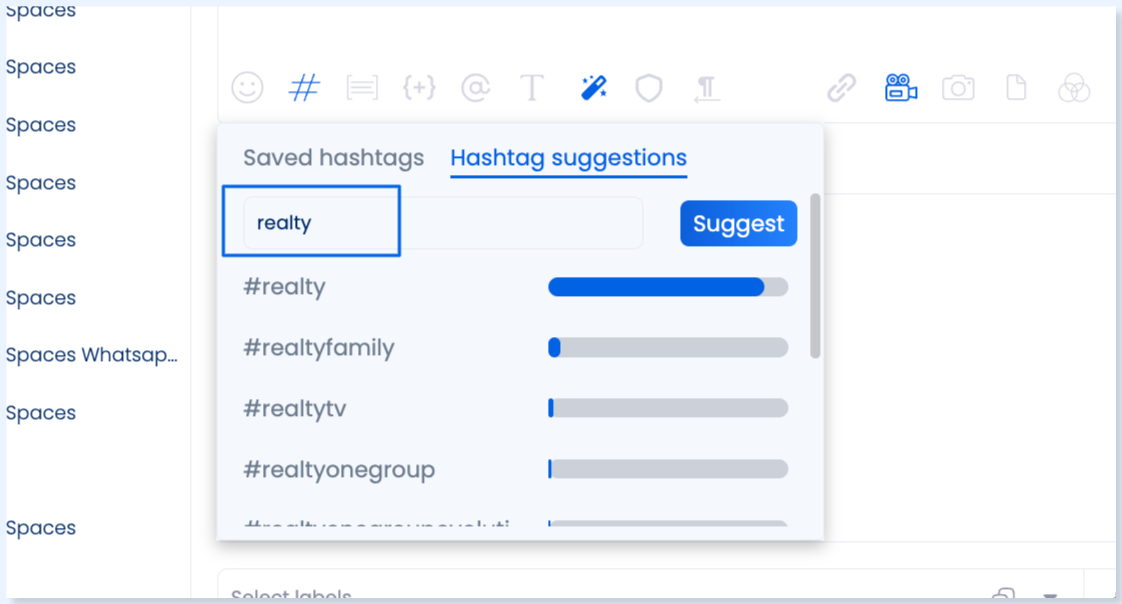
Task: Click the #realty popularity bar
Action: [667, 287]
